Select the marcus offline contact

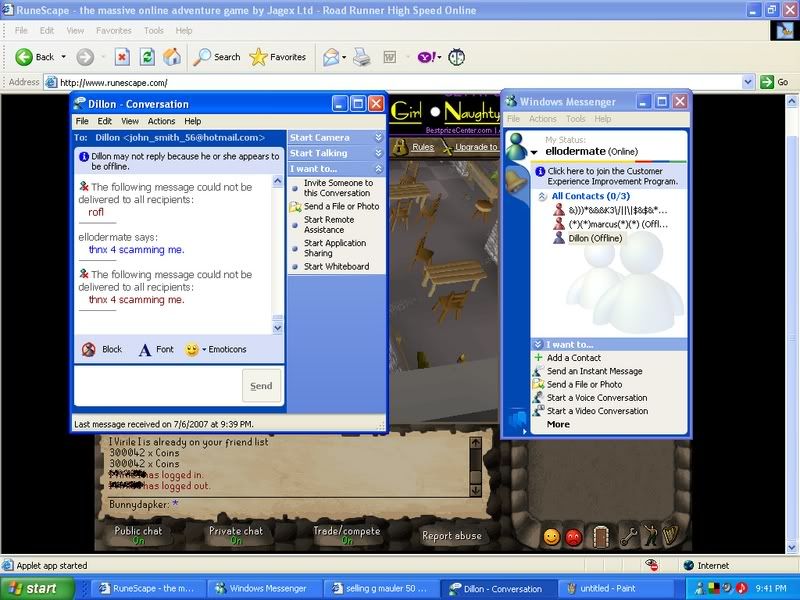pos(611,224)
